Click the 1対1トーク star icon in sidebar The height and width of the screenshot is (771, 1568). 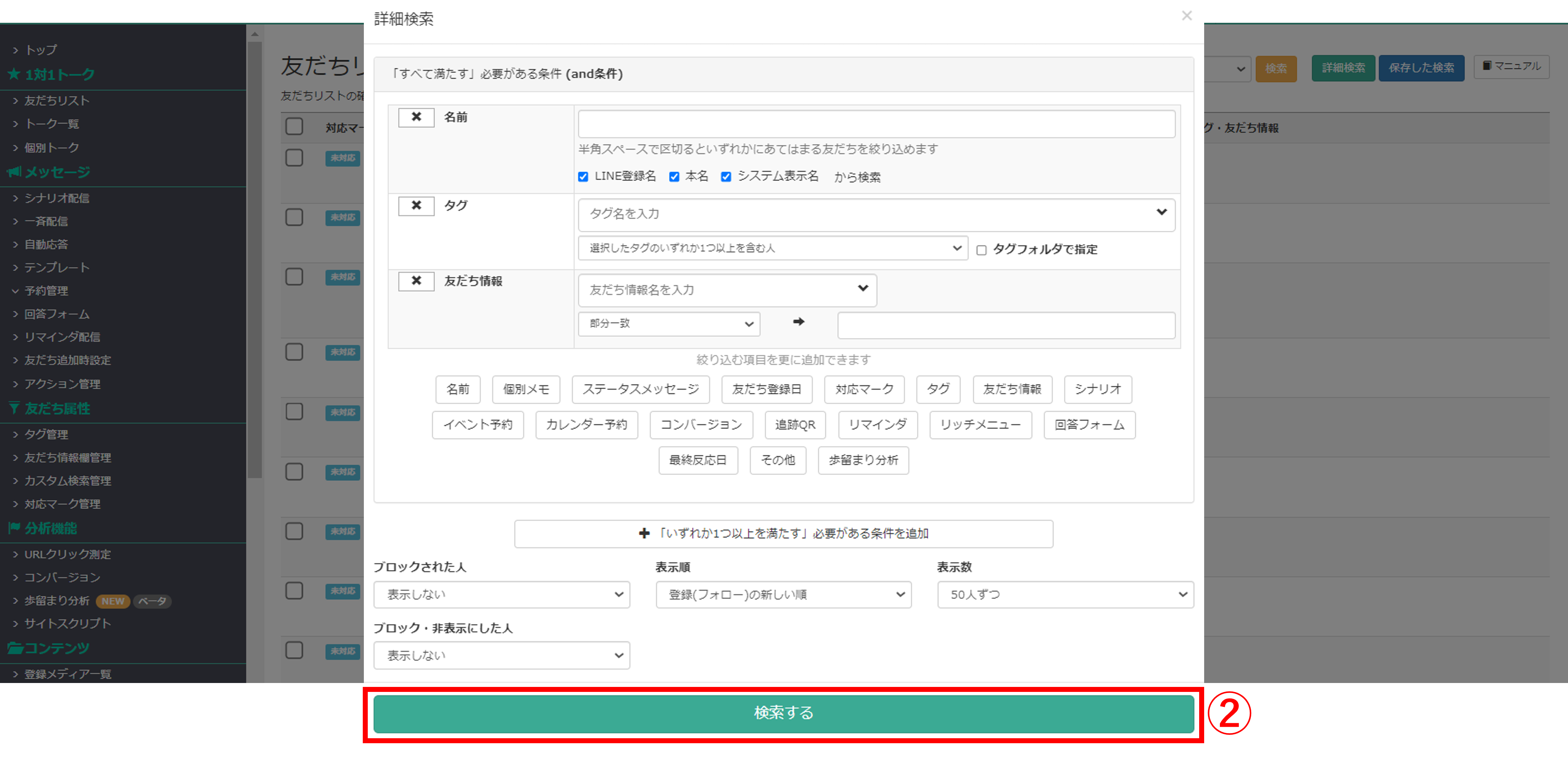click(x=14, y=74)
